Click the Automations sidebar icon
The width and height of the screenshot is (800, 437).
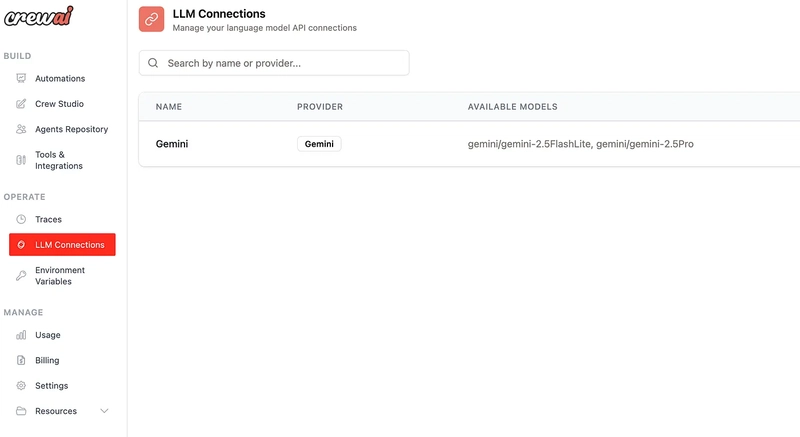pos(22,78)
